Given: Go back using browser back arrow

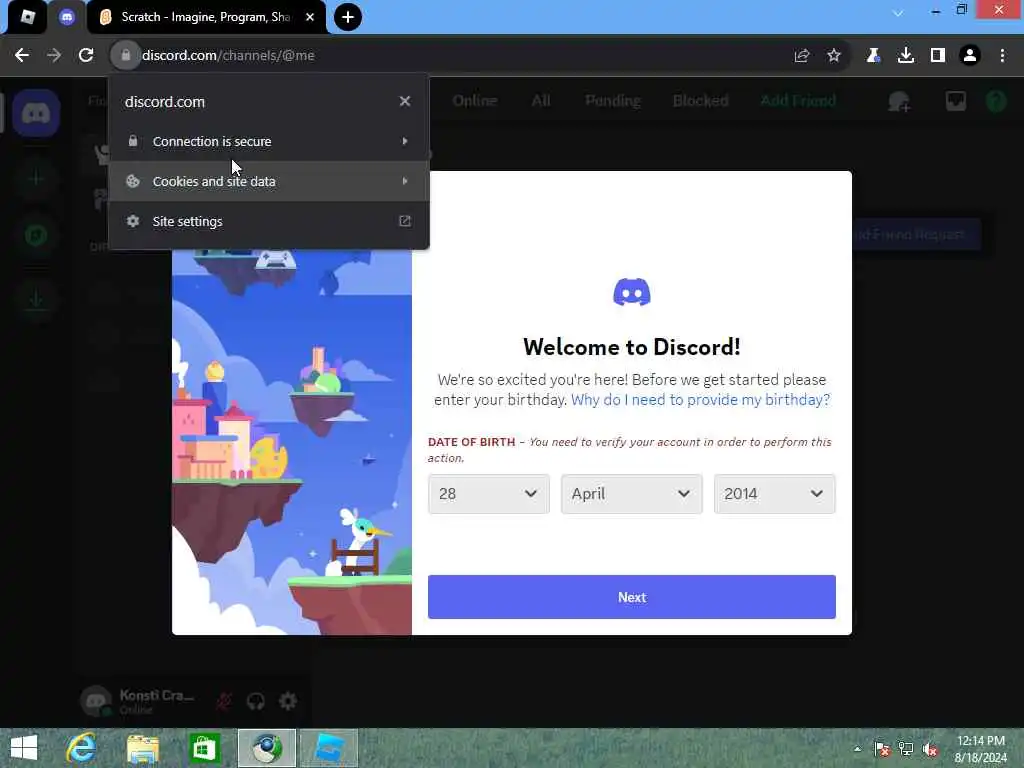Looking at the screenshot, I should 22,56.
